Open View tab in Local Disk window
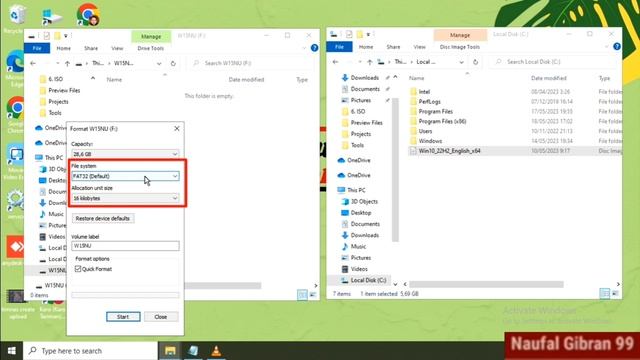The image size is (640, 360). pos(419,47)
